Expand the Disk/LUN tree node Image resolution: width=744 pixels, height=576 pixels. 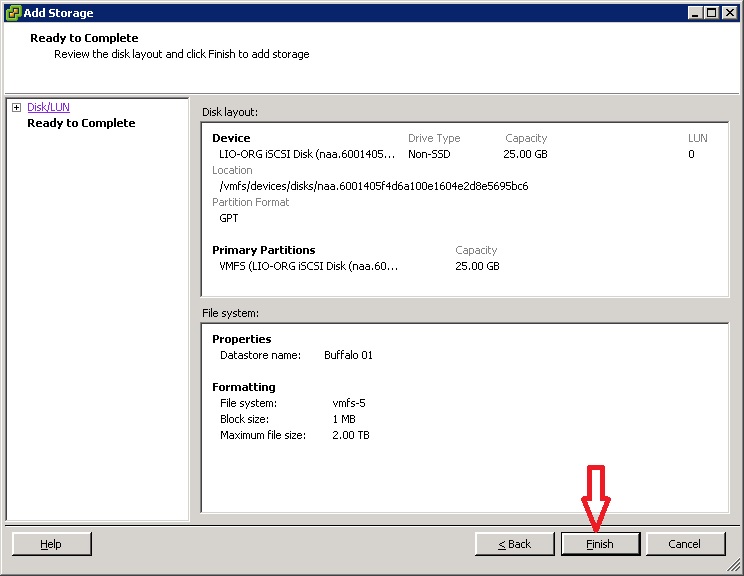tap(16, 108)
